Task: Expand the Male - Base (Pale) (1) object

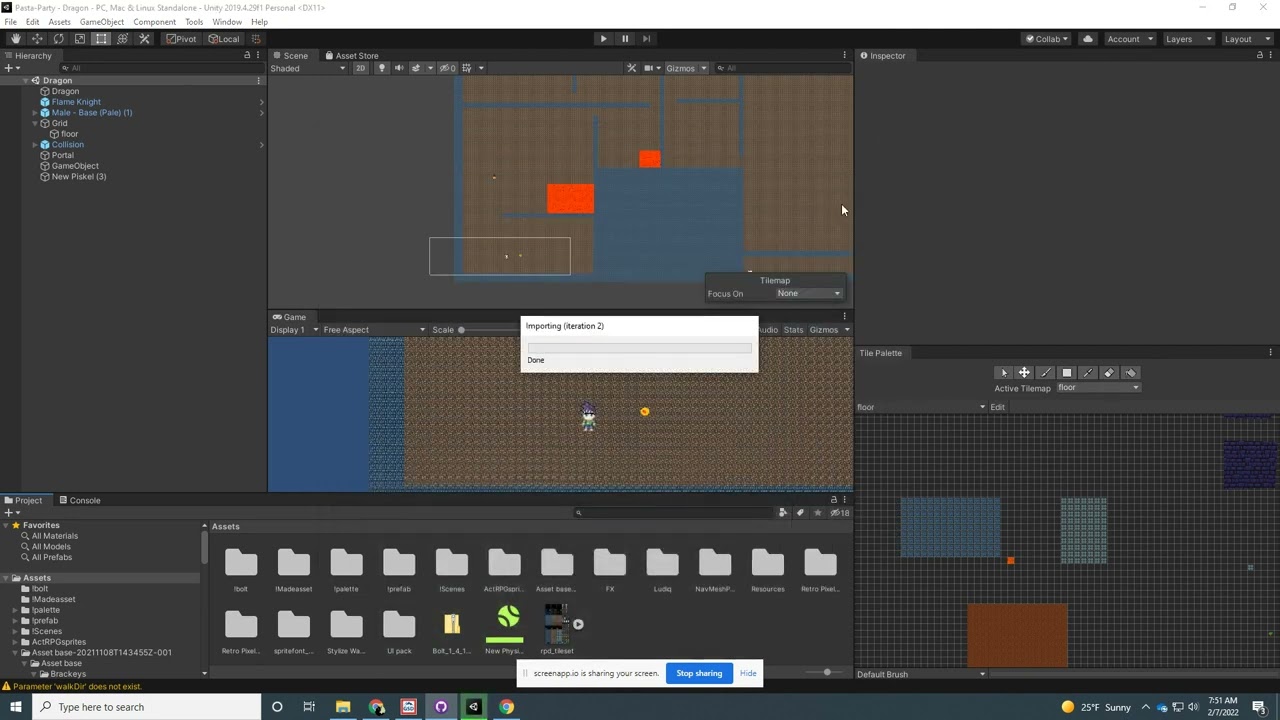Action: pyautogui.click(x=35, y=113)
